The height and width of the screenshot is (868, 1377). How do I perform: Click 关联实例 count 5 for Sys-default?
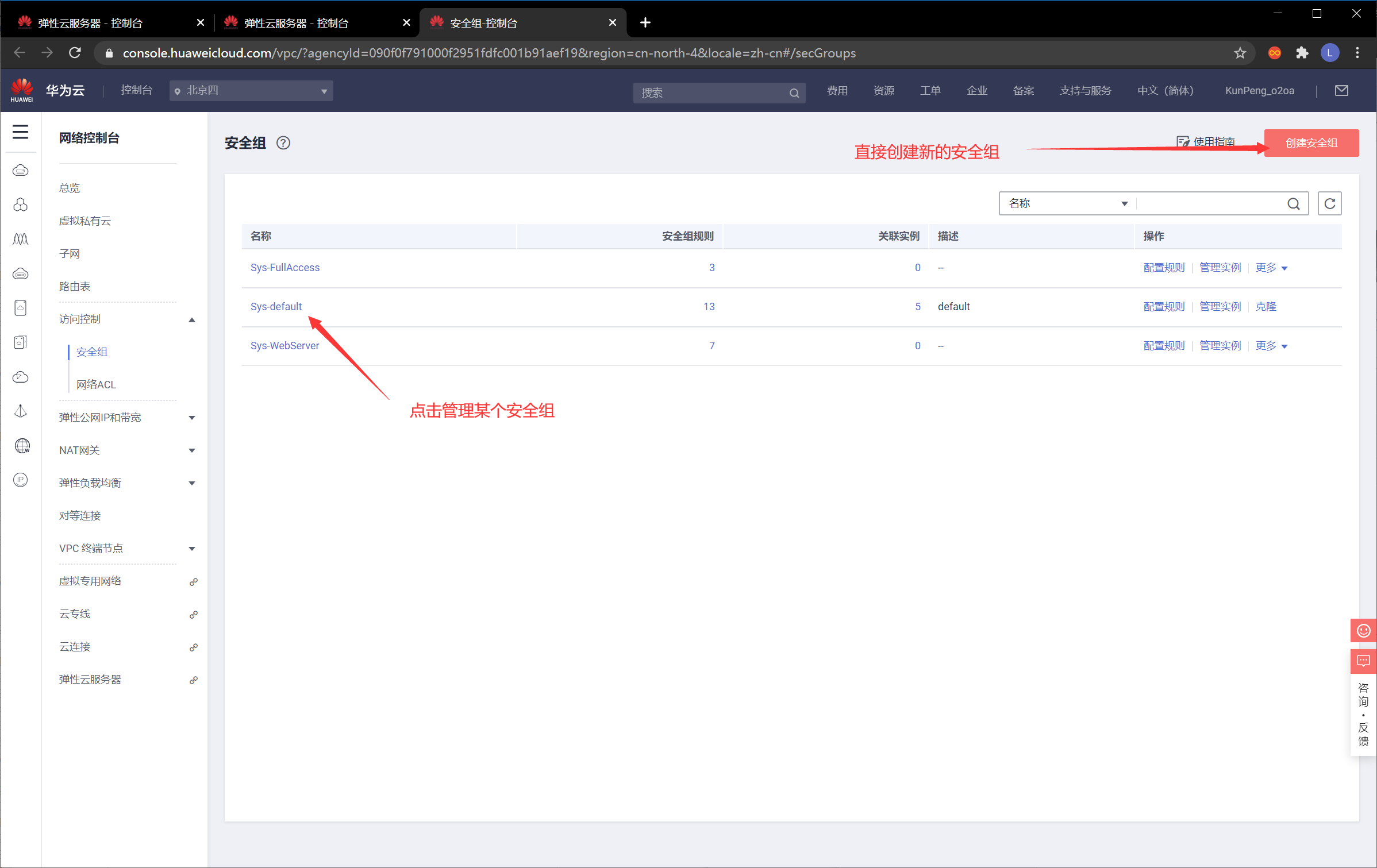pos(918,307)
